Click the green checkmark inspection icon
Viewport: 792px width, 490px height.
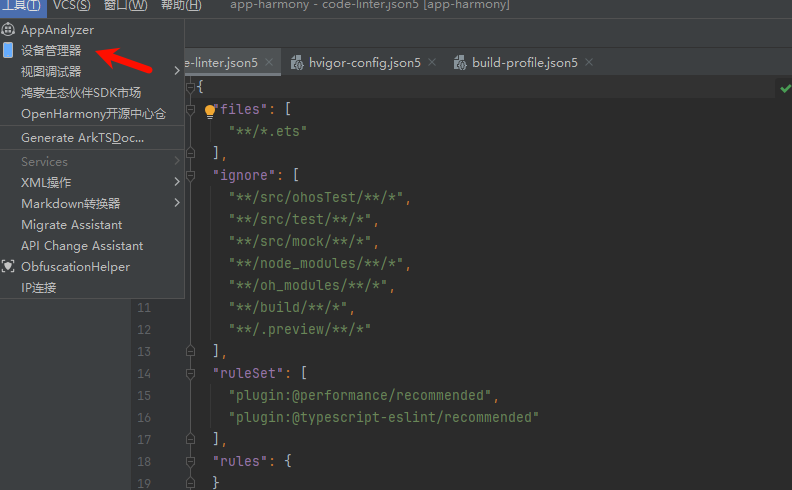click(x=783, y=89)
